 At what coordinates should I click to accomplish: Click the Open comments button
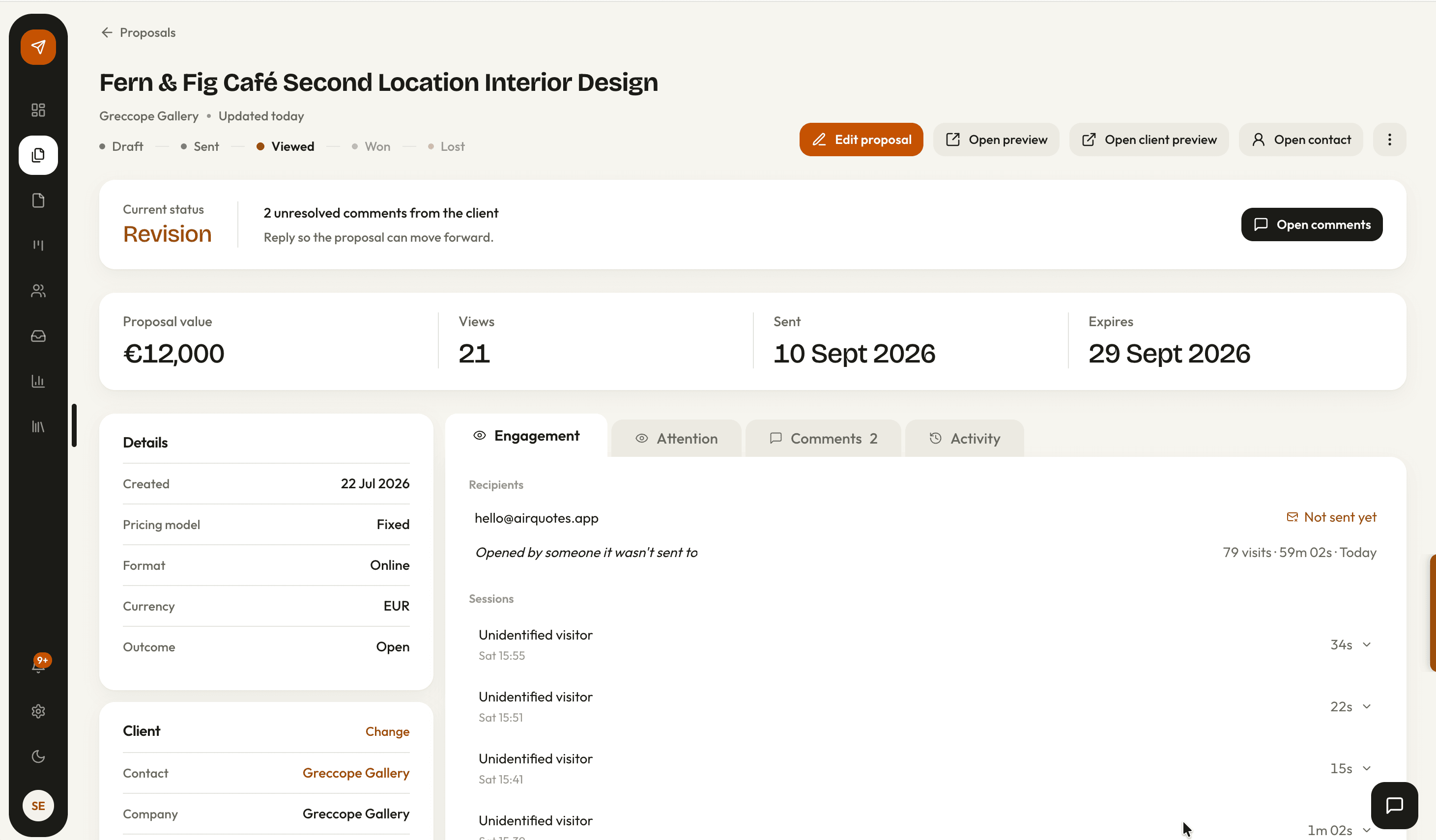(1312, 224)
